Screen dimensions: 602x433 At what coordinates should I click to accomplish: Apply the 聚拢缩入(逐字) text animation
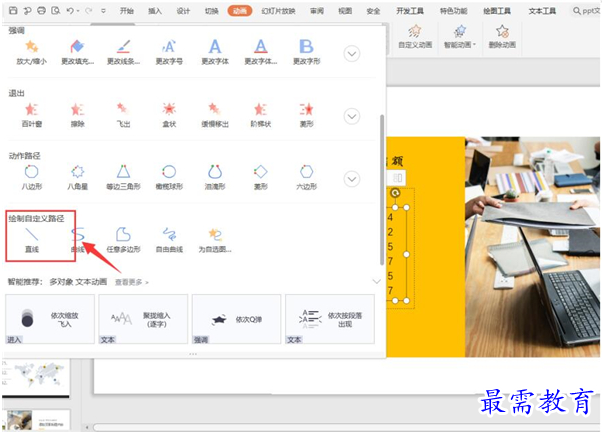click(143, 319)
